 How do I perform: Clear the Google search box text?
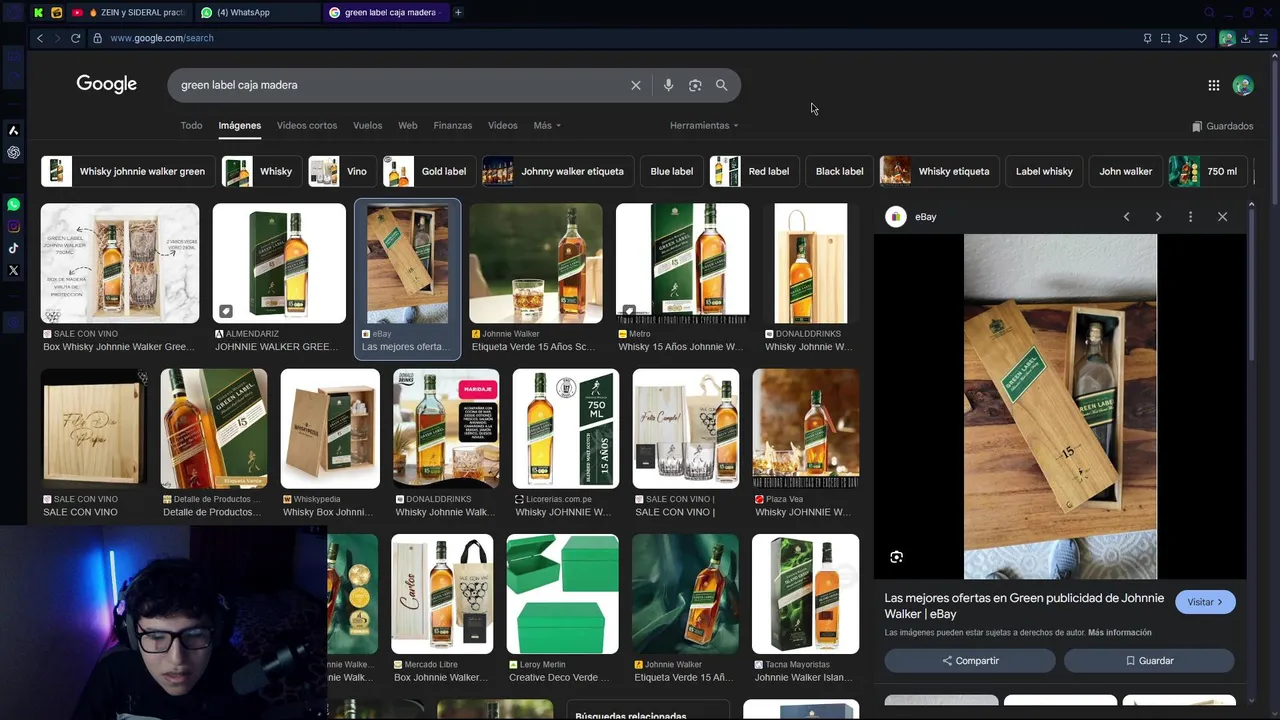[x=636, y=85]
